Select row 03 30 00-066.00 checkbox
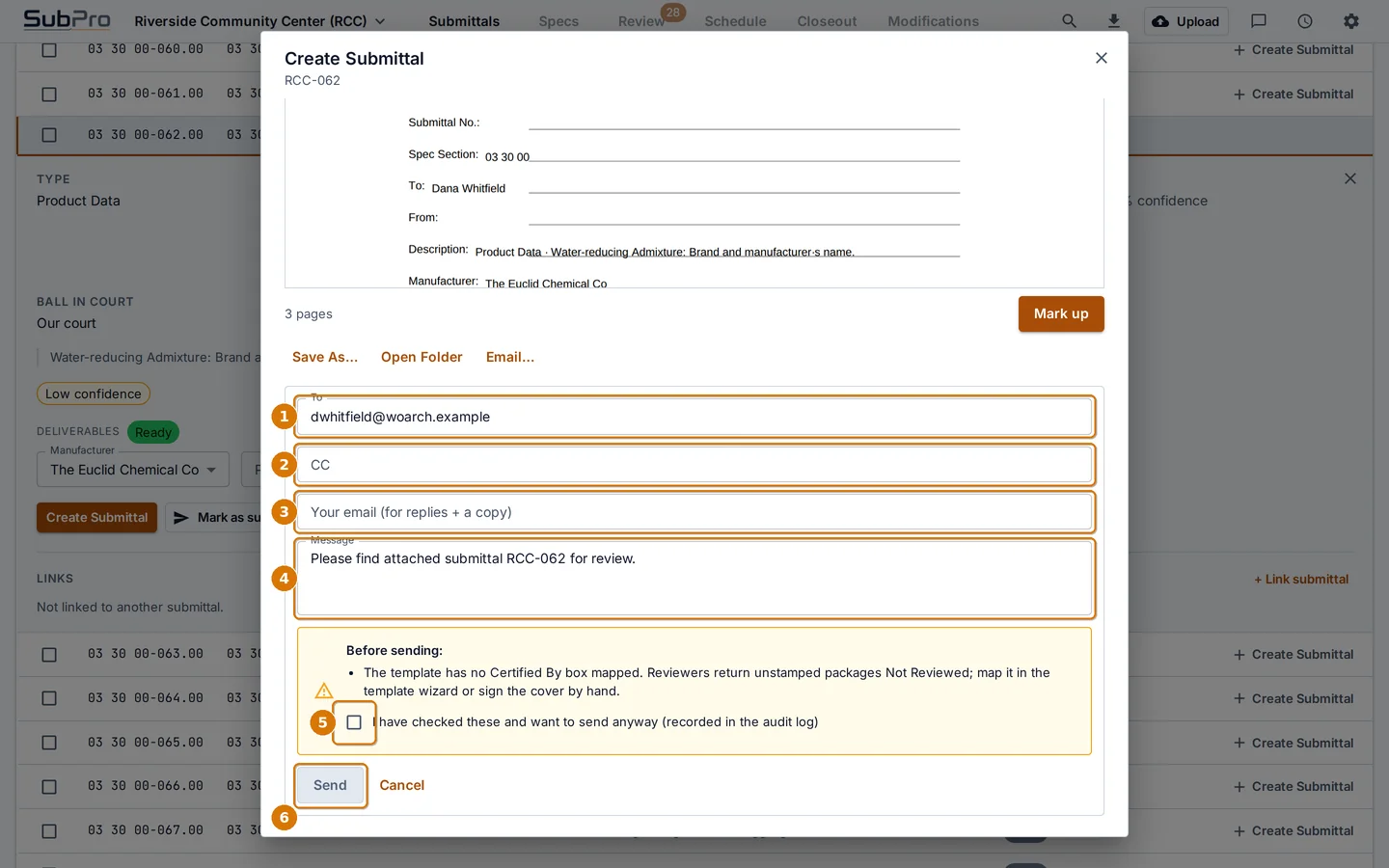Image resolution: width=1389 pixels, height=868 pixels. pos(49,787)
